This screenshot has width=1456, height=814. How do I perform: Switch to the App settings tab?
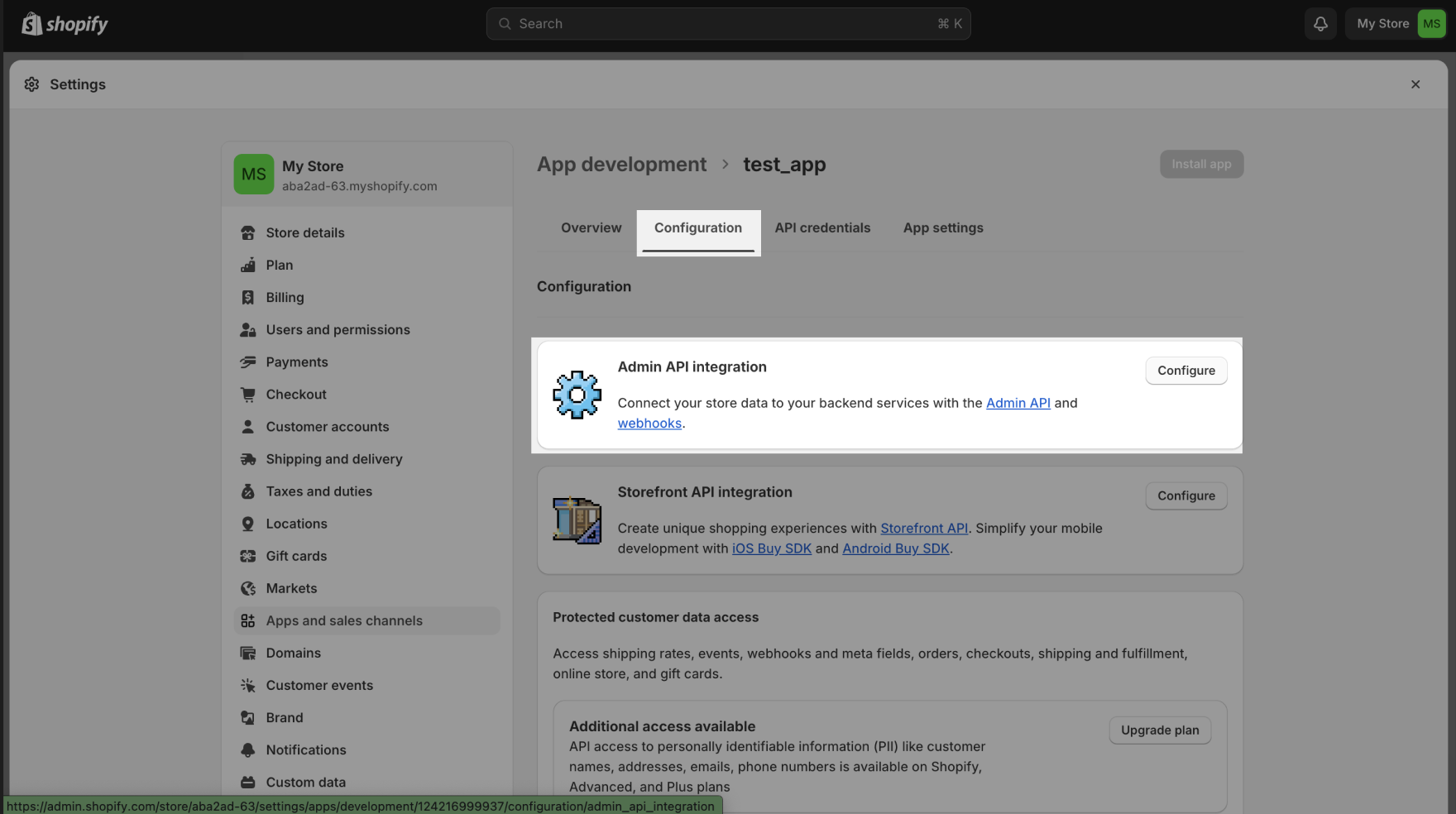942,227
